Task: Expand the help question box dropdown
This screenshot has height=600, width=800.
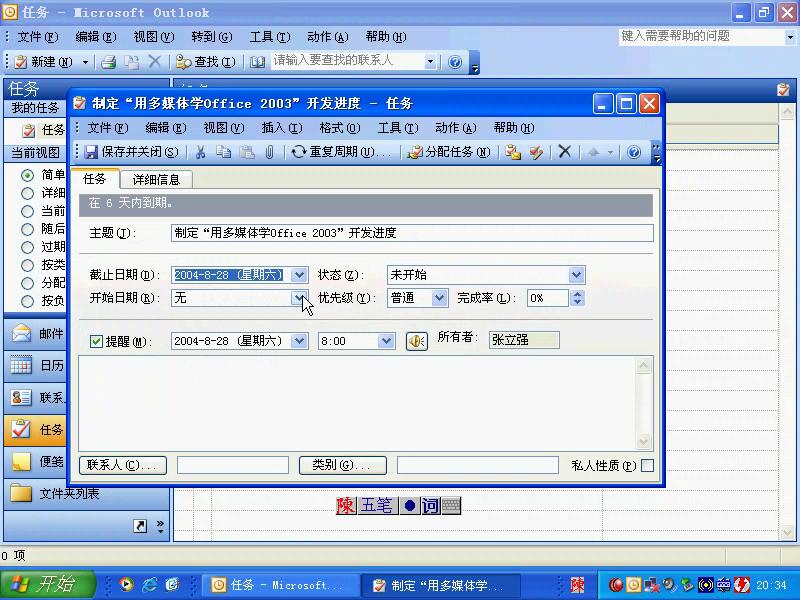Action: click(x=790, y=37)
